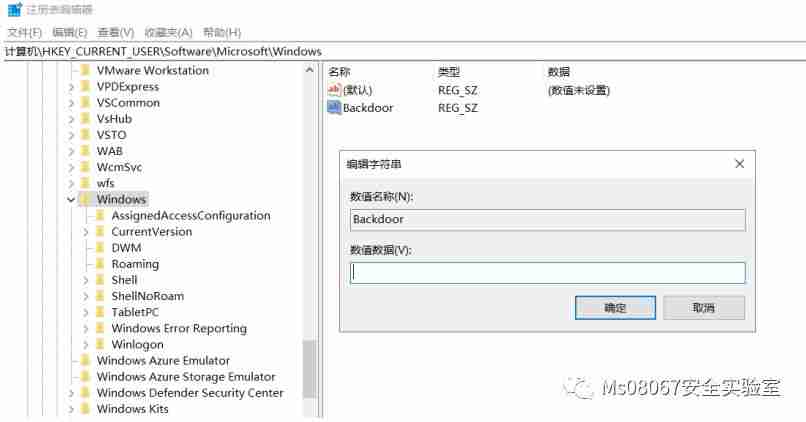The width and height of the screenshot is (806, 422).
Task: Confirm the dialog with 确定 button
Action: pyautogui.click(x=615, y=308)
